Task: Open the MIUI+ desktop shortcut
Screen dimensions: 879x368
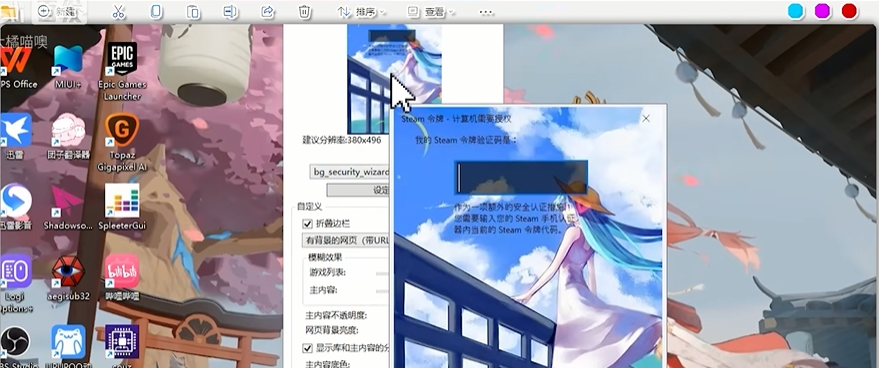Action: point(68,67)
